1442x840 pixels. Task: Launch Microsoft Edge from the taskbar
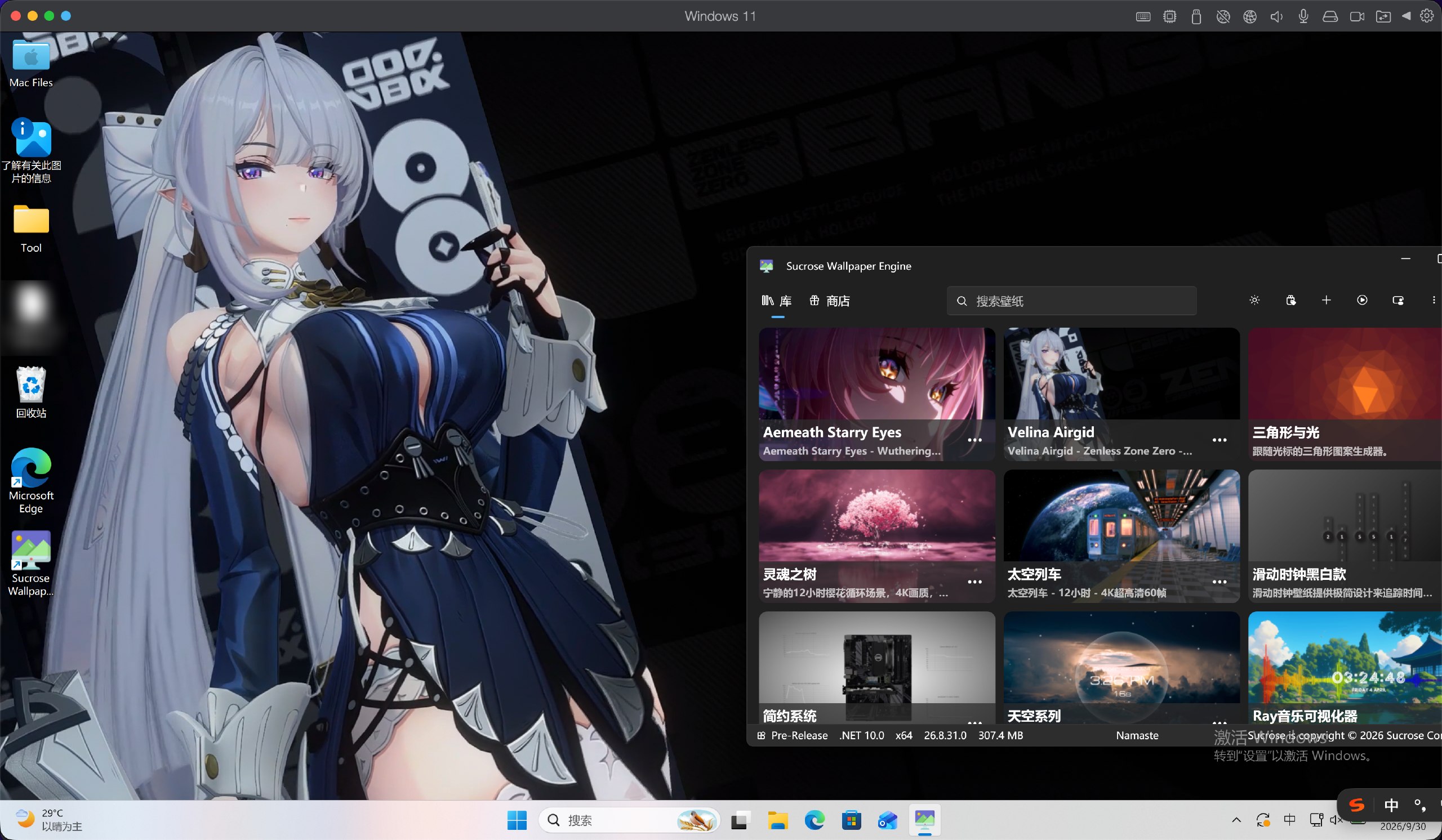pyautogui.click(x=815, y=820)
